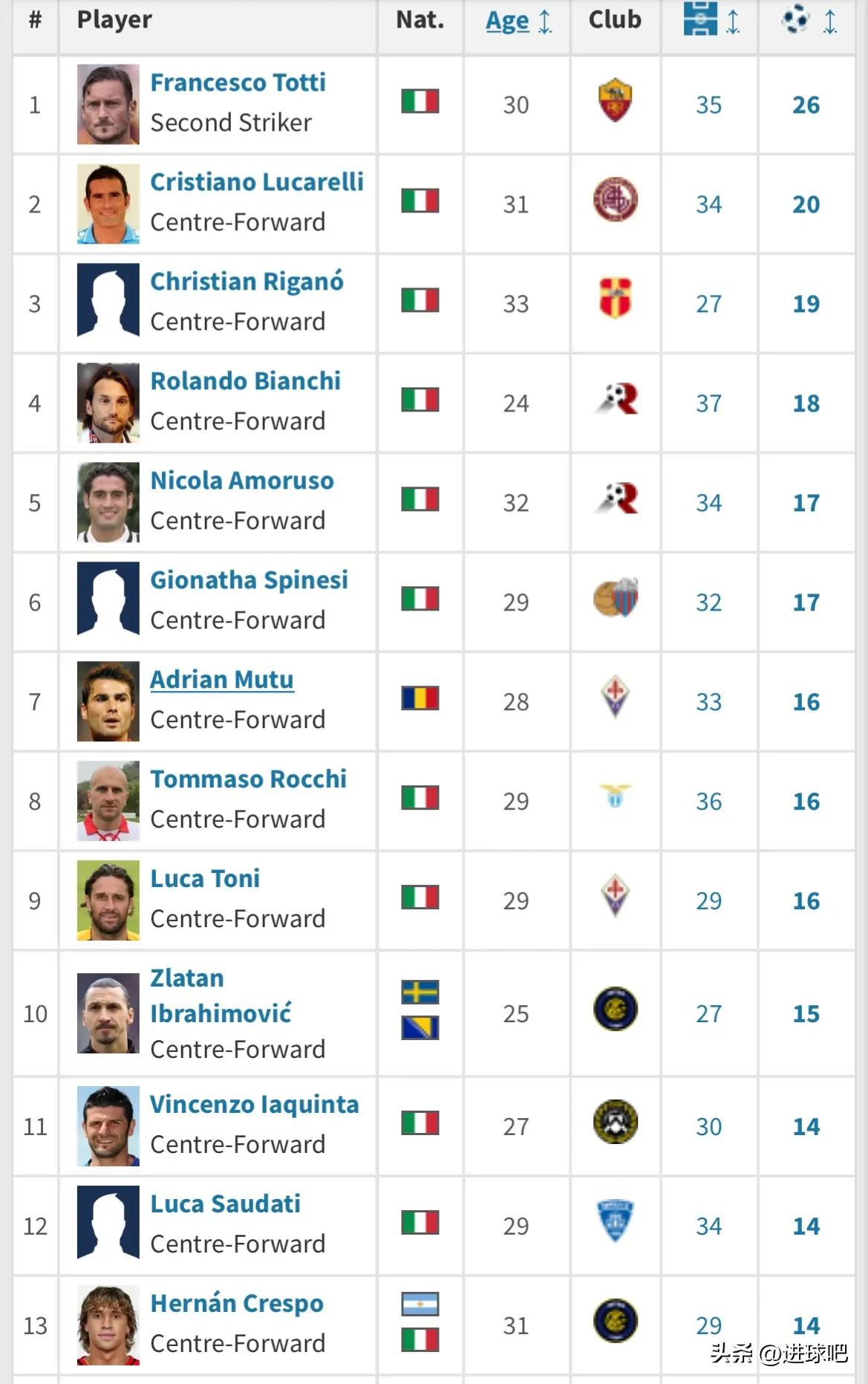This screenshot has width=868, height=1384.
Task: Click Udinese club crest beside Iaquinta
Action: (x=615, y=1122)
